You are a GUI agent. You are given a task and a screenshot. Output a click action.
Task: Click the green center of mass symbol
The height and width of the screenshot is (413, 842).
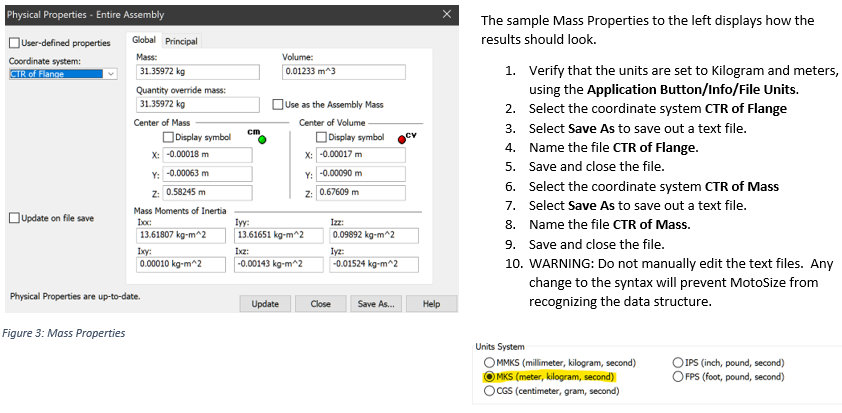[261, 139]
